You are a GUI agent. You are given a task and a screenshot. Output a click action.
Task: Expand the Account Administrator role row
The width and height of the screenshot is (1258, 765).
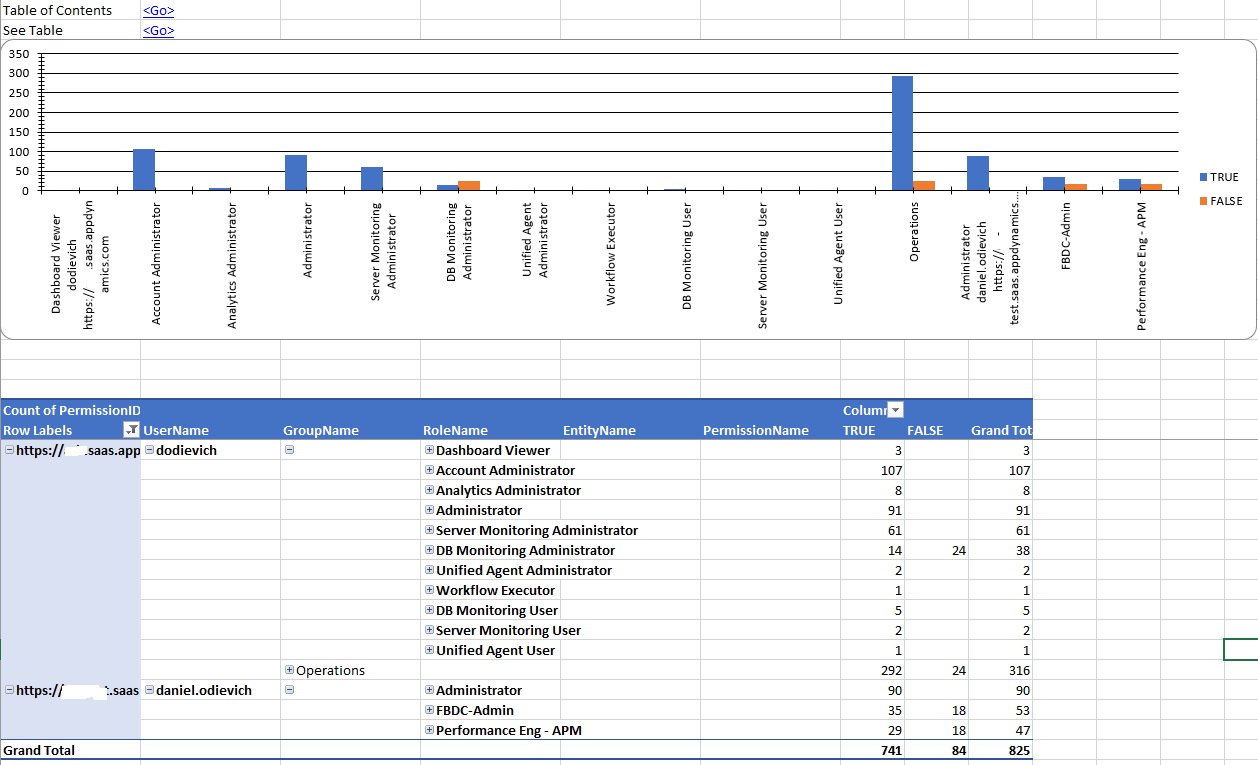430,470
